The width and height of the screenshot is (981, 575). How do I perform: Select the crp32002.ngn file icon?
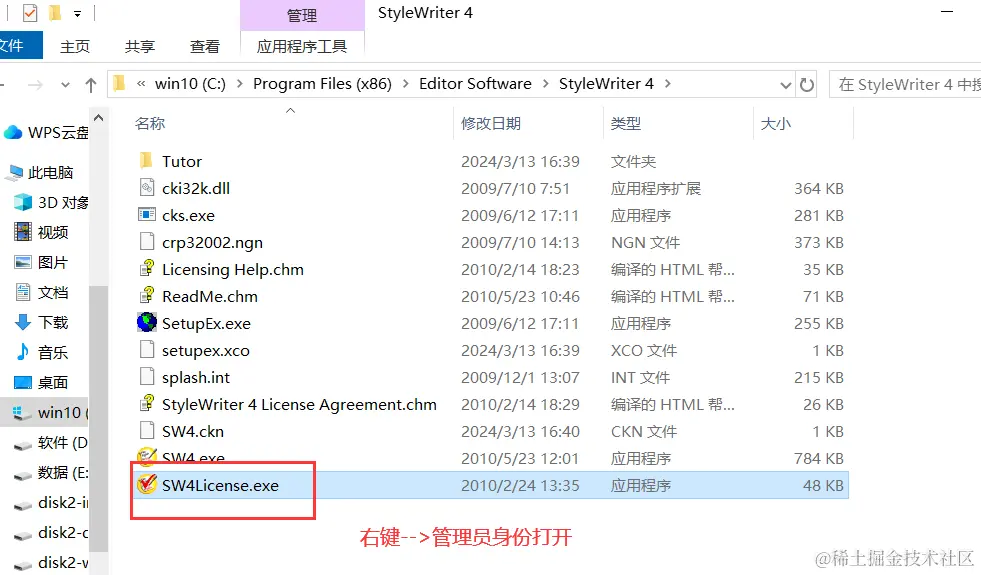146,242
